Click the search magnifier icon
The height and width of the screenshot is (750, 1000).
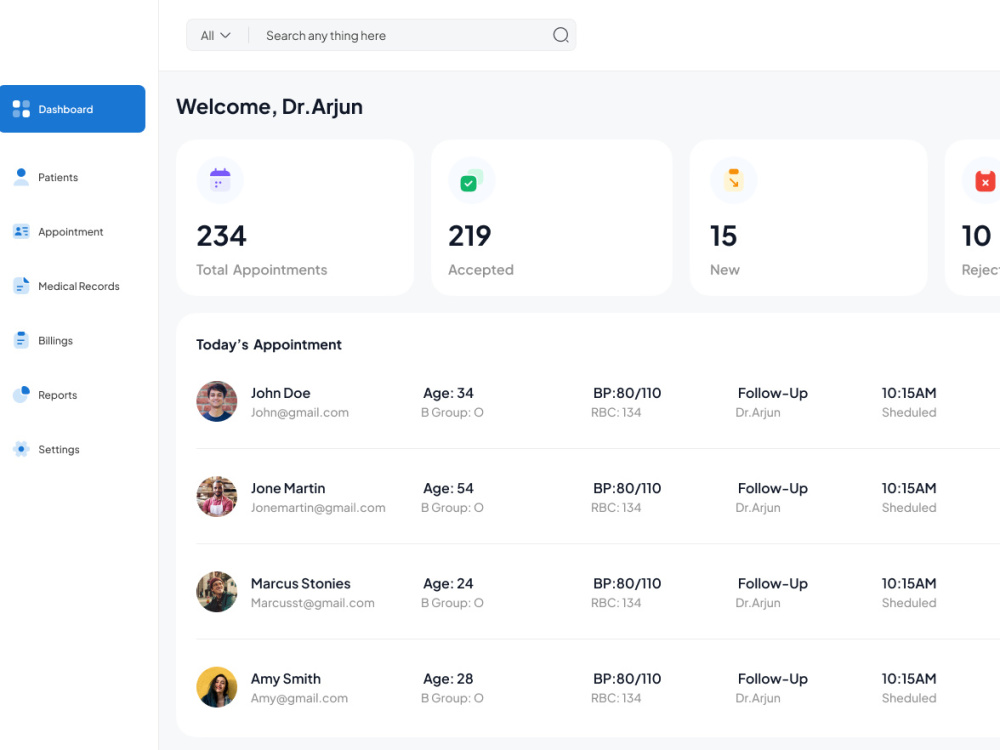point(561,35)
